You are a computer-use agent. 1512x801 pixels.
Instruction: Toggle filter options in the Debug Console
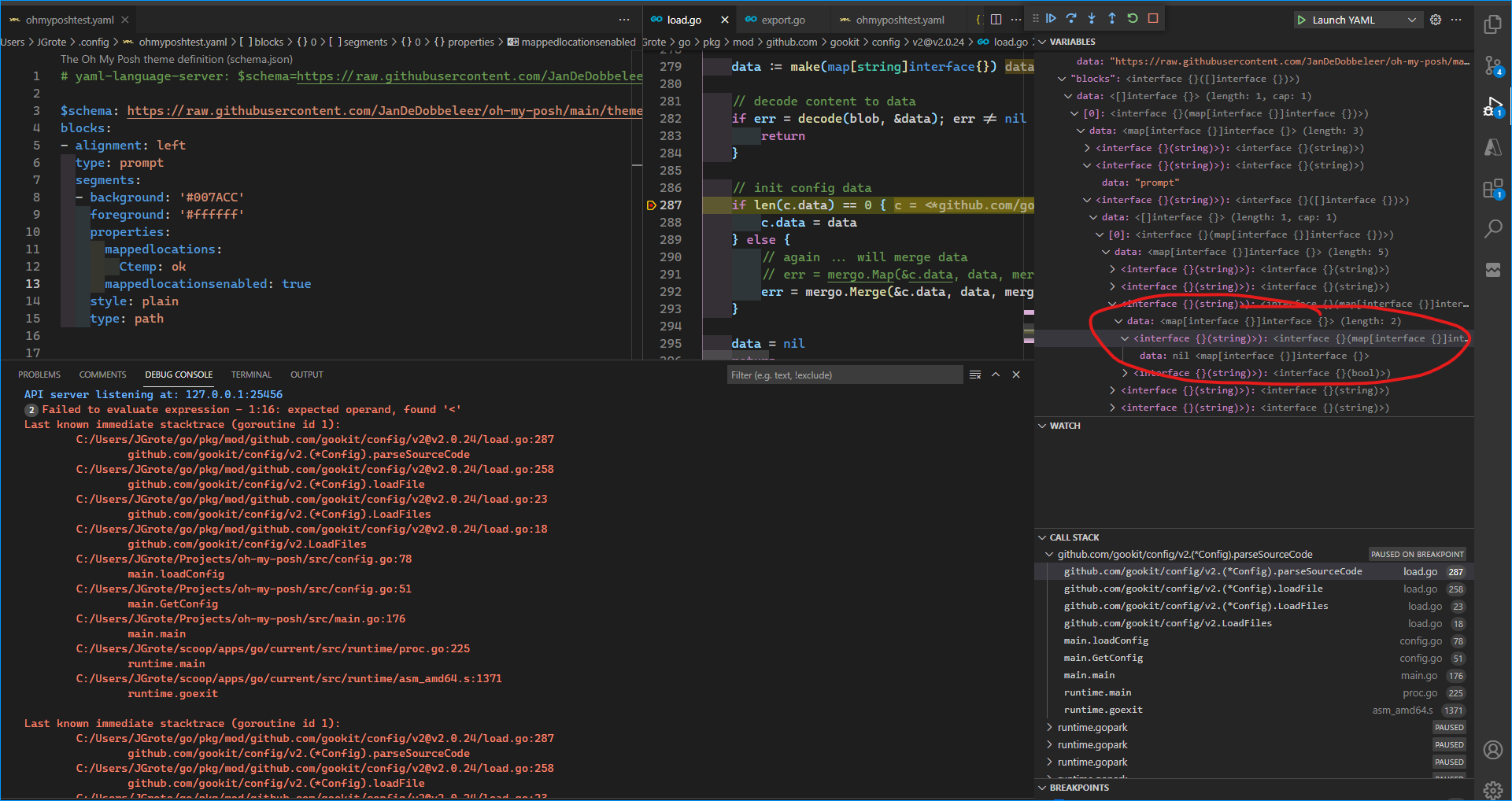[x=975, y=375]
